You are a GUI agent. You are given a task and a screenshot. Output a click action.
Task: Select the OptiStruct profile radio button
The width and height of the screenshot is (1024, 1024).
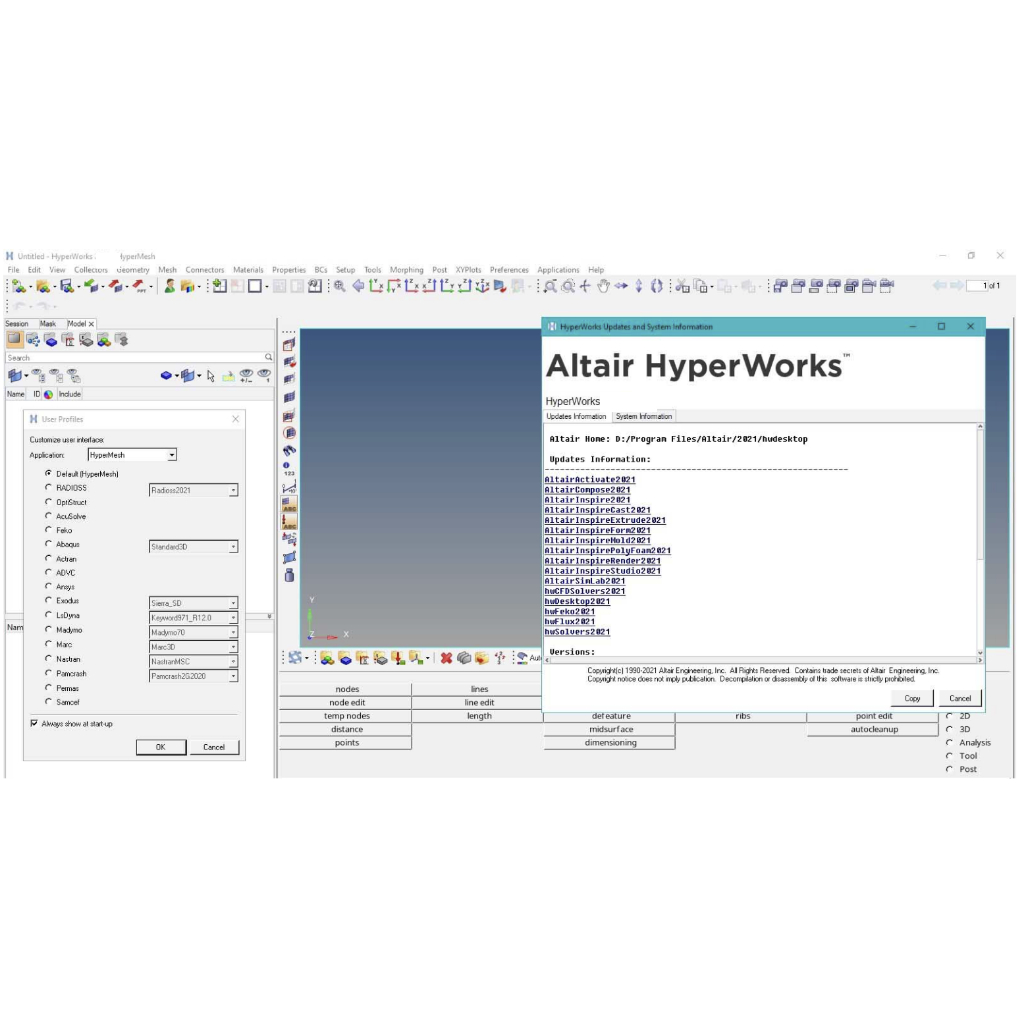[48, 502]
